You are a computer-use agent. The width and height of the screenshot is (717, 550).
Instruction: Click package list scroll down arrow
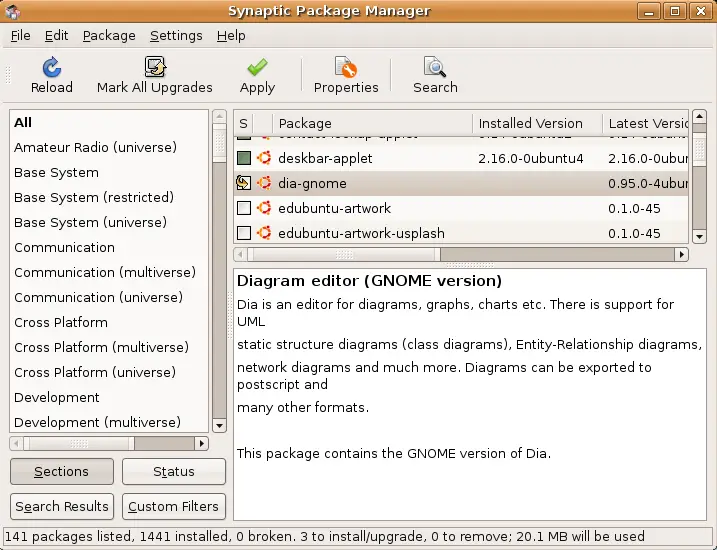[699, 236]
